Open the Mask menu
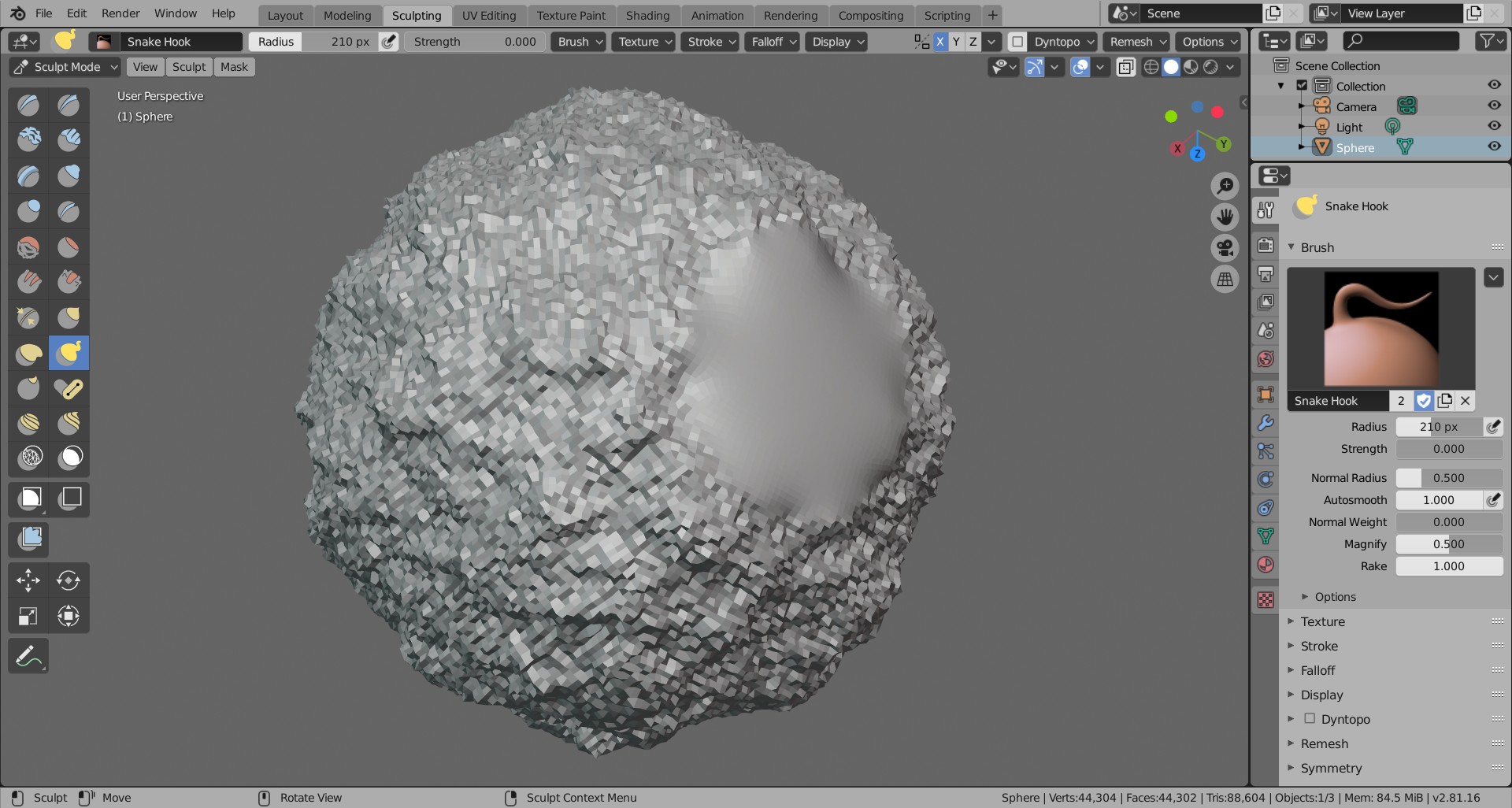 pyautogui.click(x=234, y=67)
